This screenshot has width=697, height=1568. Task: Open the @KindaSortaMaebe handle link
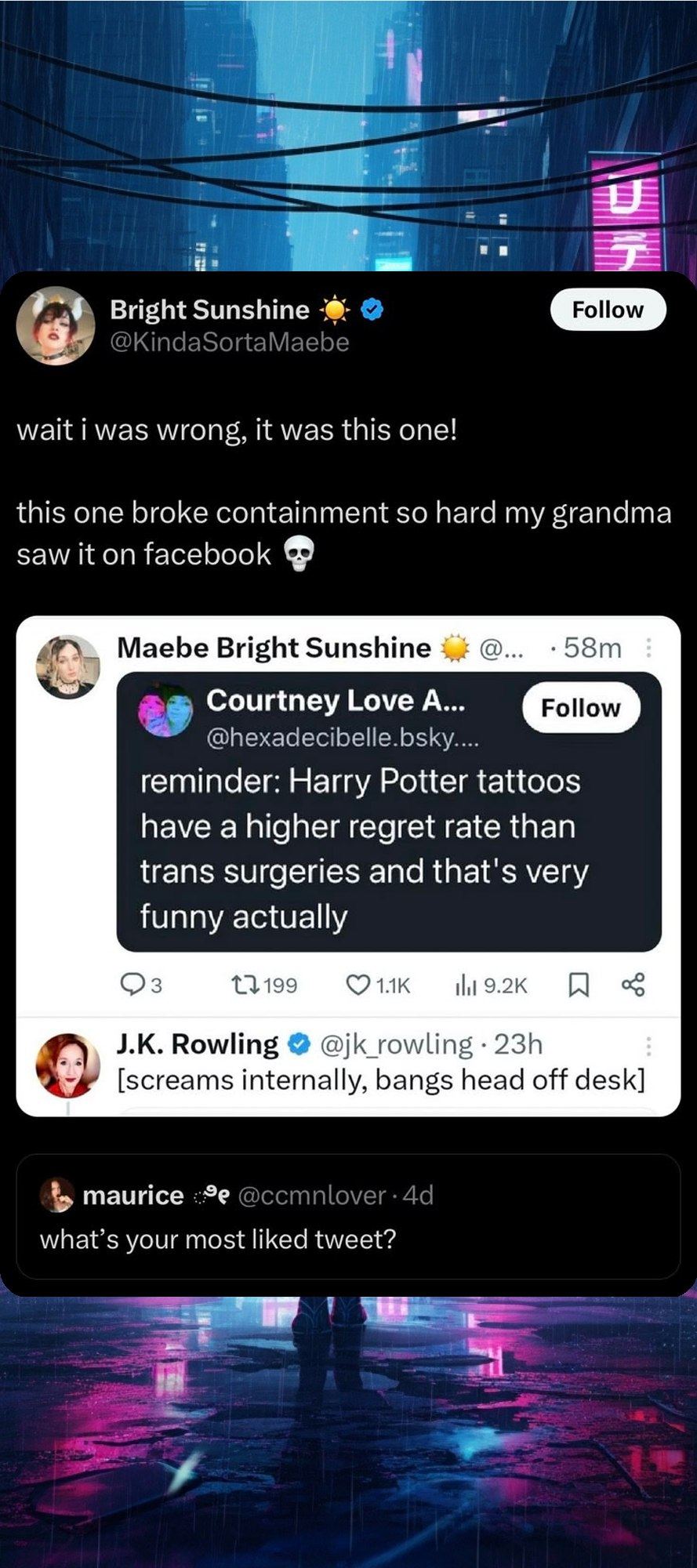(x=230, y=342)
